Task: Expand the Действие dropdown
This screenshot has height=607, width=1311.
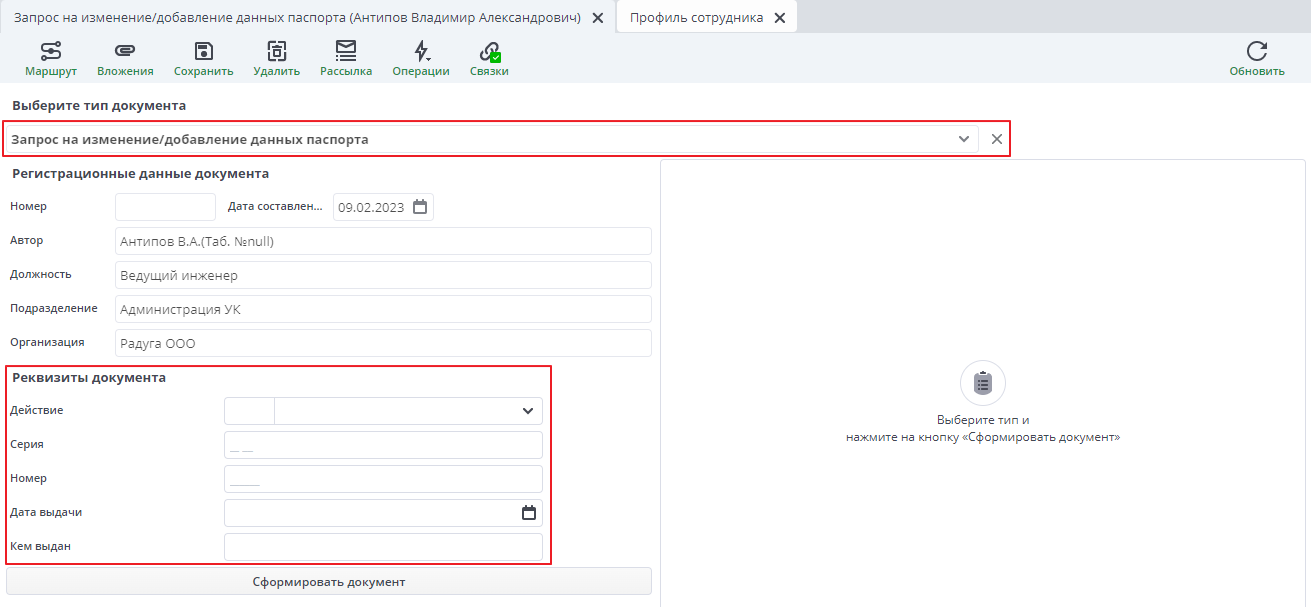Action: click(x=528, y=411)
